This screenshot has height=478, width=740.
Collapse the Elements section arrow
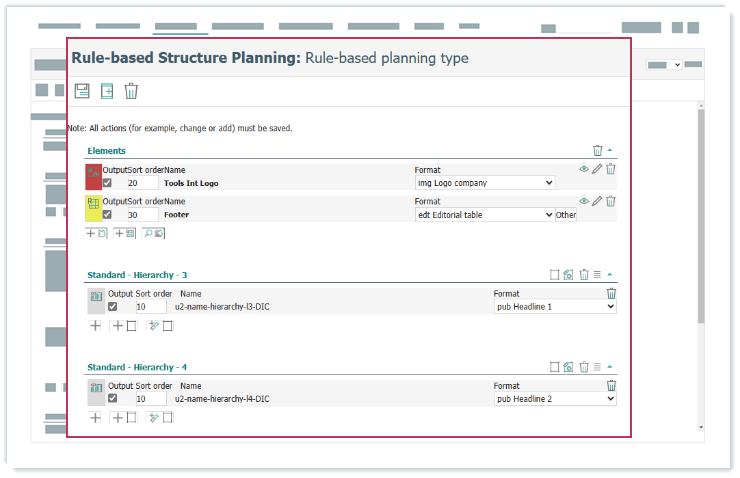[x=610, y=151]
